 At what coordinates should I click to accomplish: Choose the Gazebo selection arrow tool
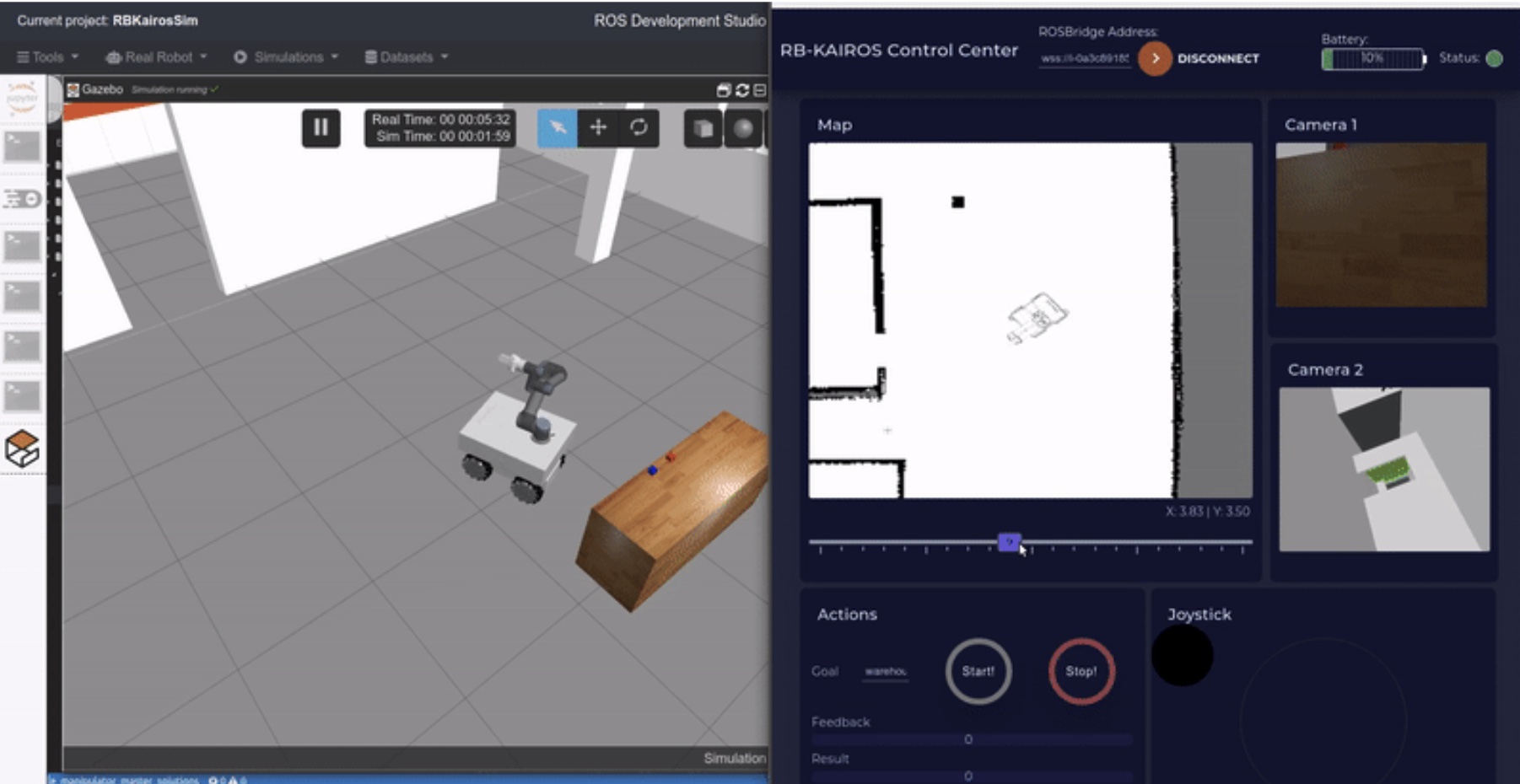(558, 128)
